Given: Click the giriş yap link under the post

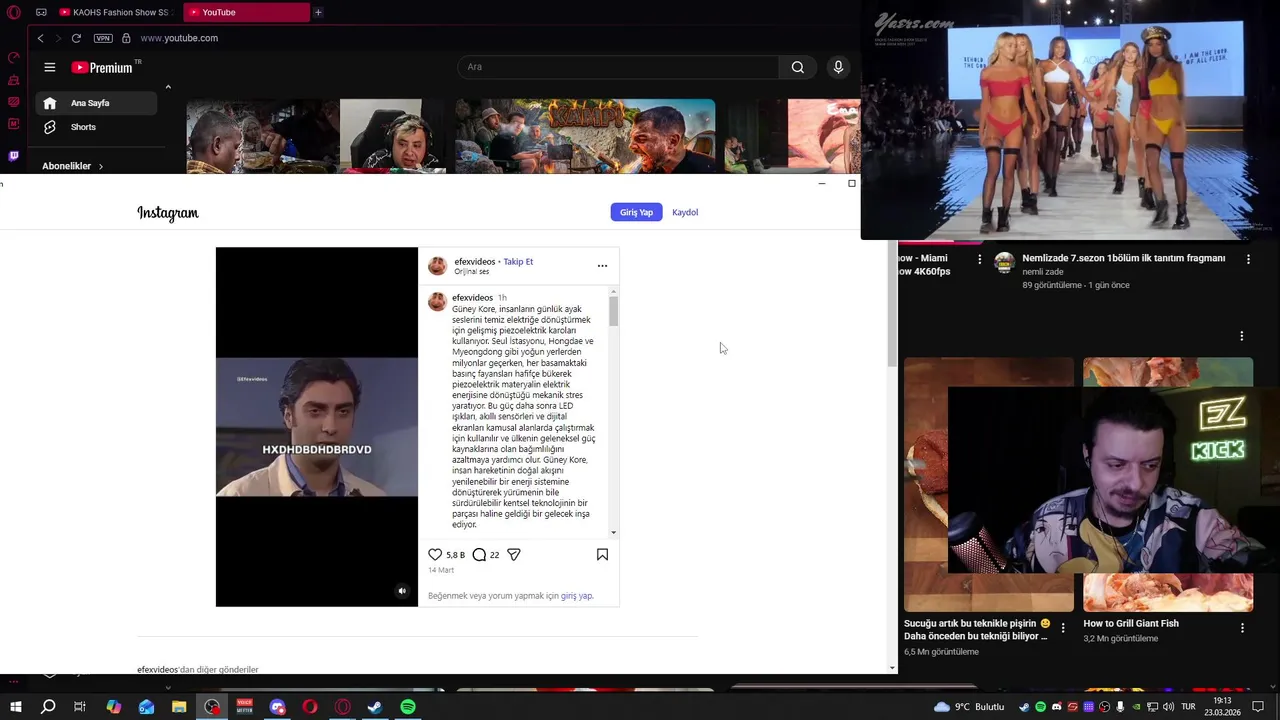Looking at the screenshot, I should pos(576,596).
